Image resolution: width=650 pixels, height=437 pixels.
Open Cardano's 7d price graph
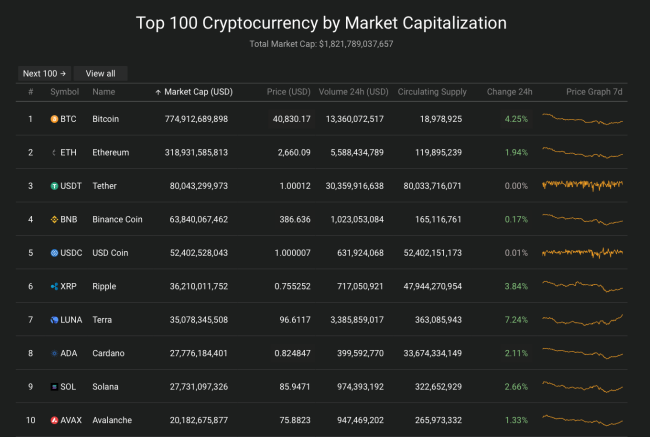[x=582, y=353]
